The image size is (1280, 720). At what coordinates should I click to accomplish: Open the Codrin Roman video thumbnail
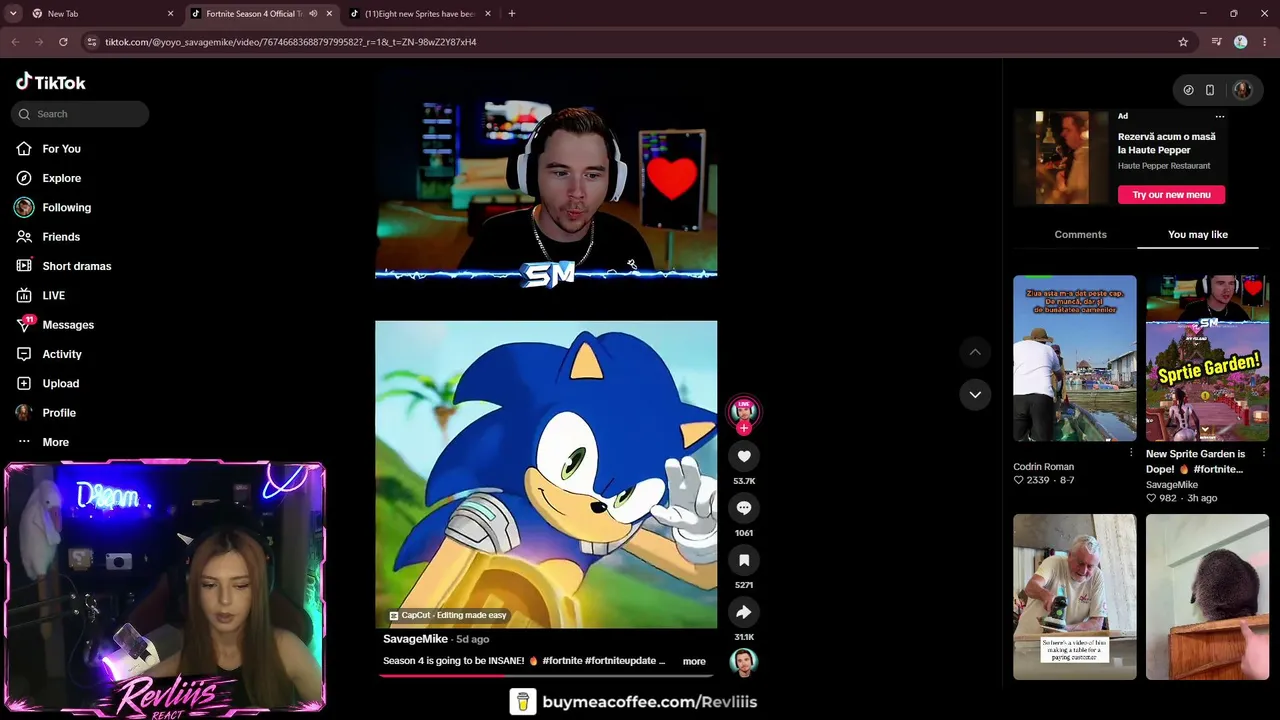coord(1075,358)
